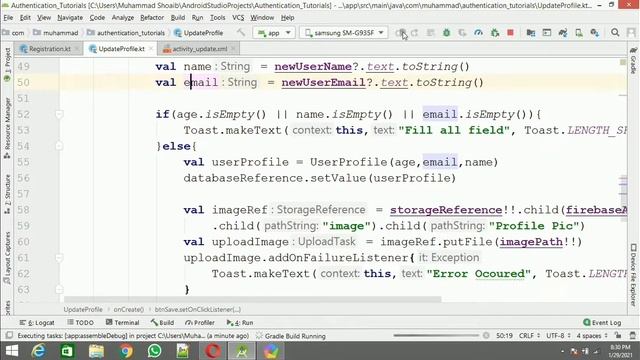This screenshot has height=360, width=640.
Task: Sync project with Gradle files
Action: [x=563, y=33]
